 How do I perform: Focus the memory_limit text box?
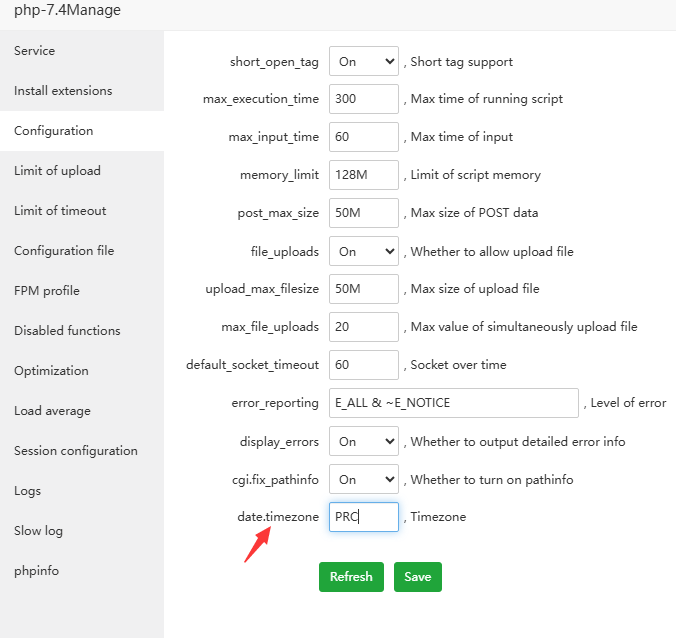[x=363, y=175]
